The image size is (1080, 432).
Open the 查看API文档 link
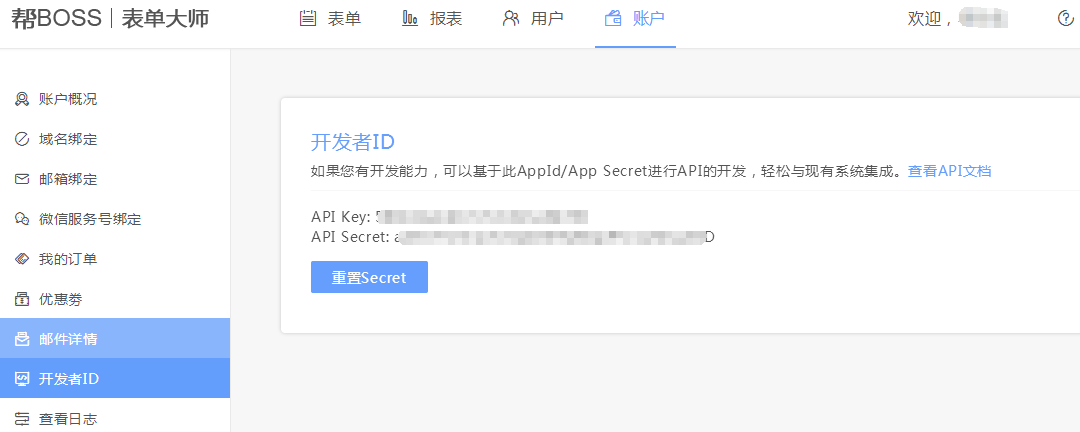click(x=949, y=171)
